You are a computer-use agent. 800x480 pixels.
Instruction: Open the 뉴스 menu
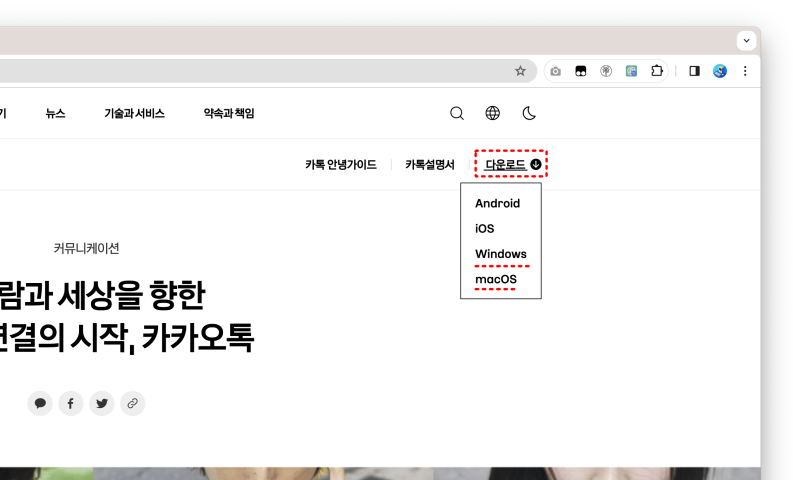tap(55, 113)
